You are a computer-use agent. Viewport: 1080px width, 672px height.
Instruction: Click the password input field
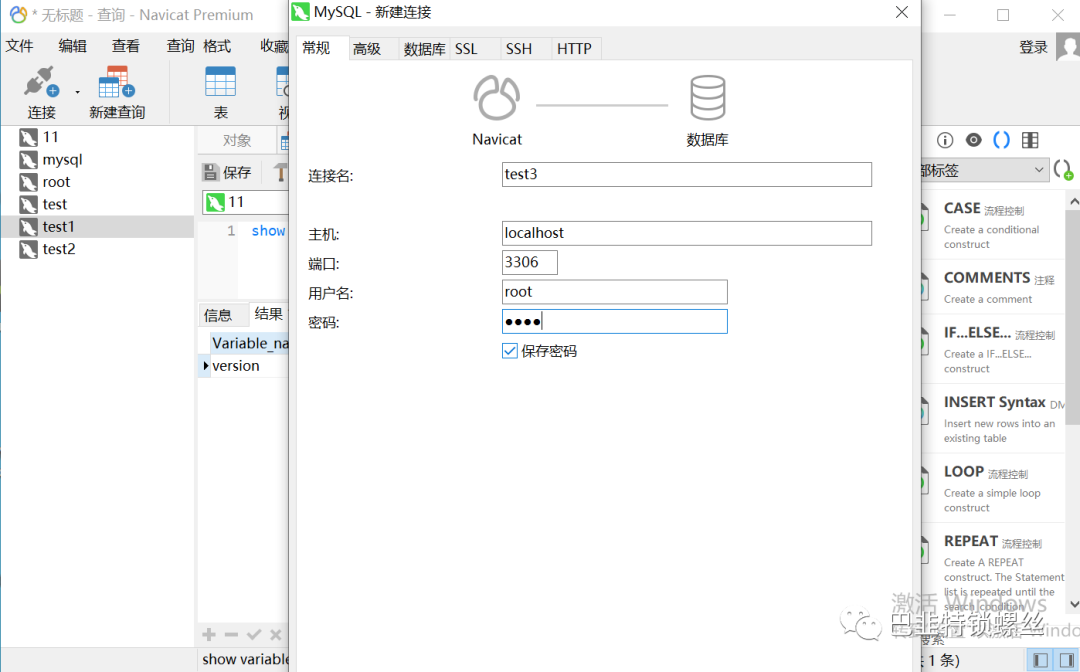(614, 322)
